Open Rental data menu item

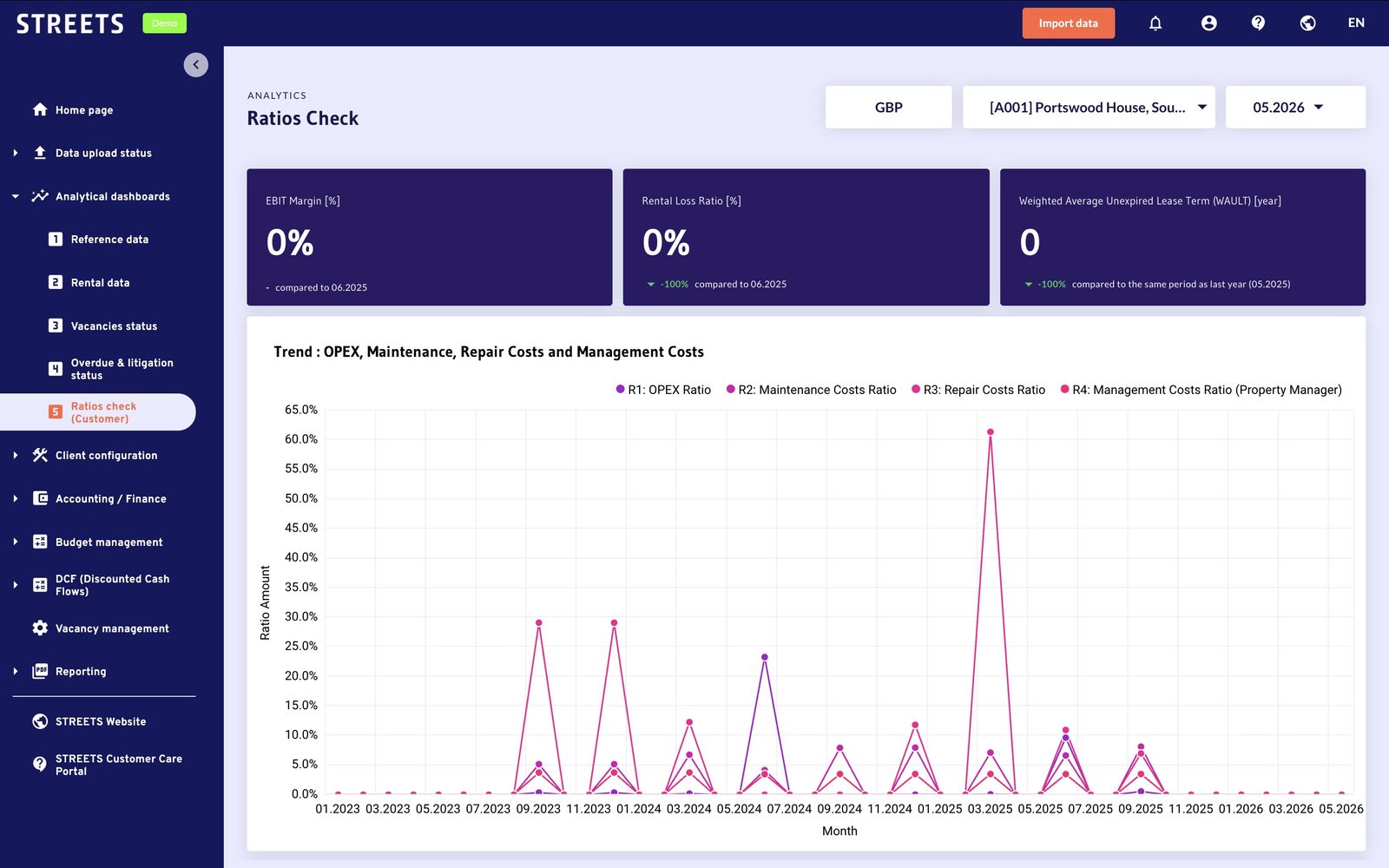[100, 282]
